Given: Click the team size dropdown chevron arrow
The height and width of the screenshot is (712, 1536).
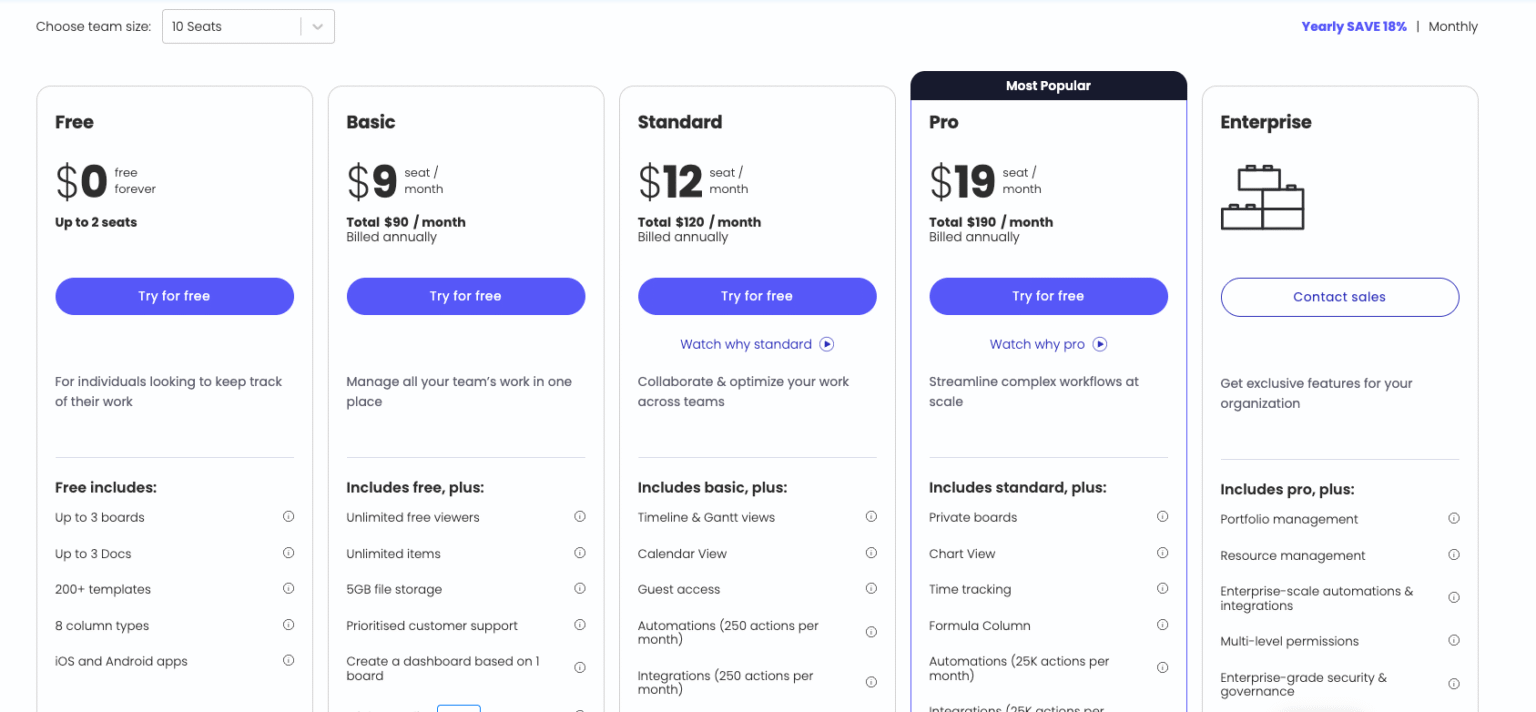Looking at the screenshot, I should [318, 27].
